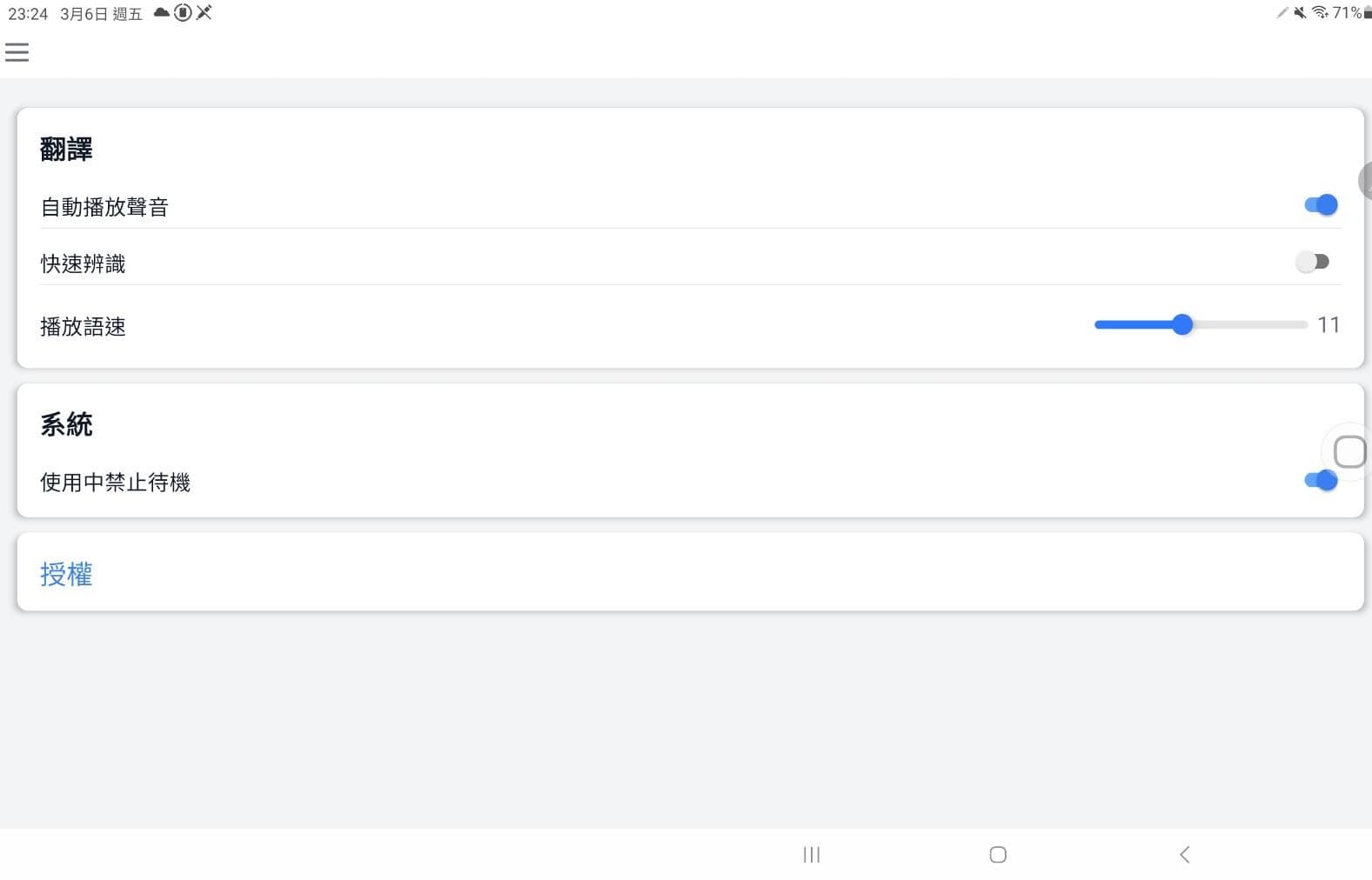Tap the 快速辨識 setting label
1372x880 pixels.
point(83,263)
